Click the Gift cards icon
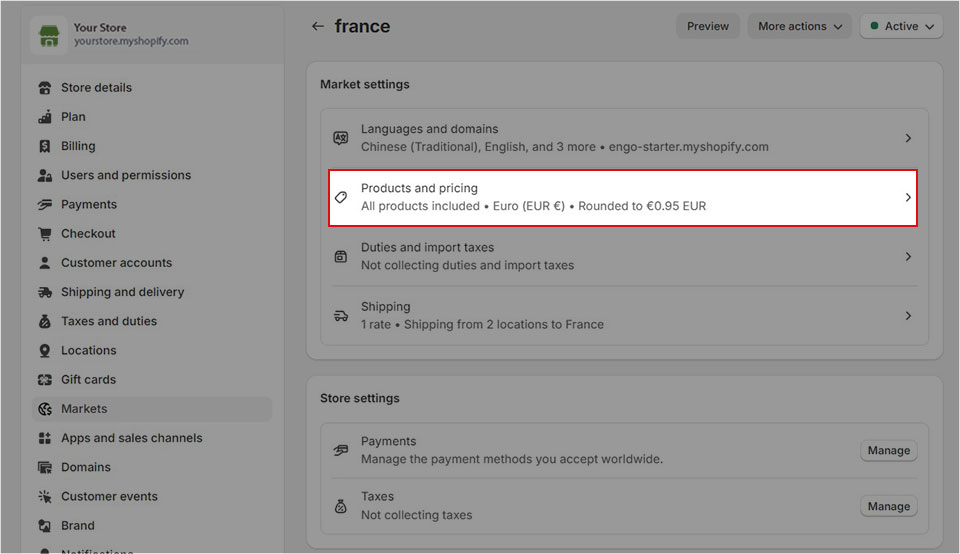Viewport: 960px width, 554px height. point(45,380)
